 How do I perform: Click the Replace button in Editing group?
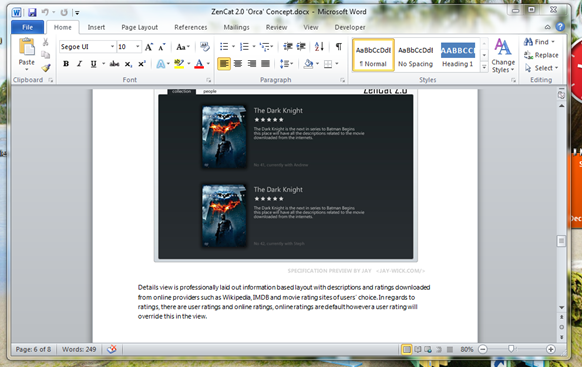(x=541, y=55)
